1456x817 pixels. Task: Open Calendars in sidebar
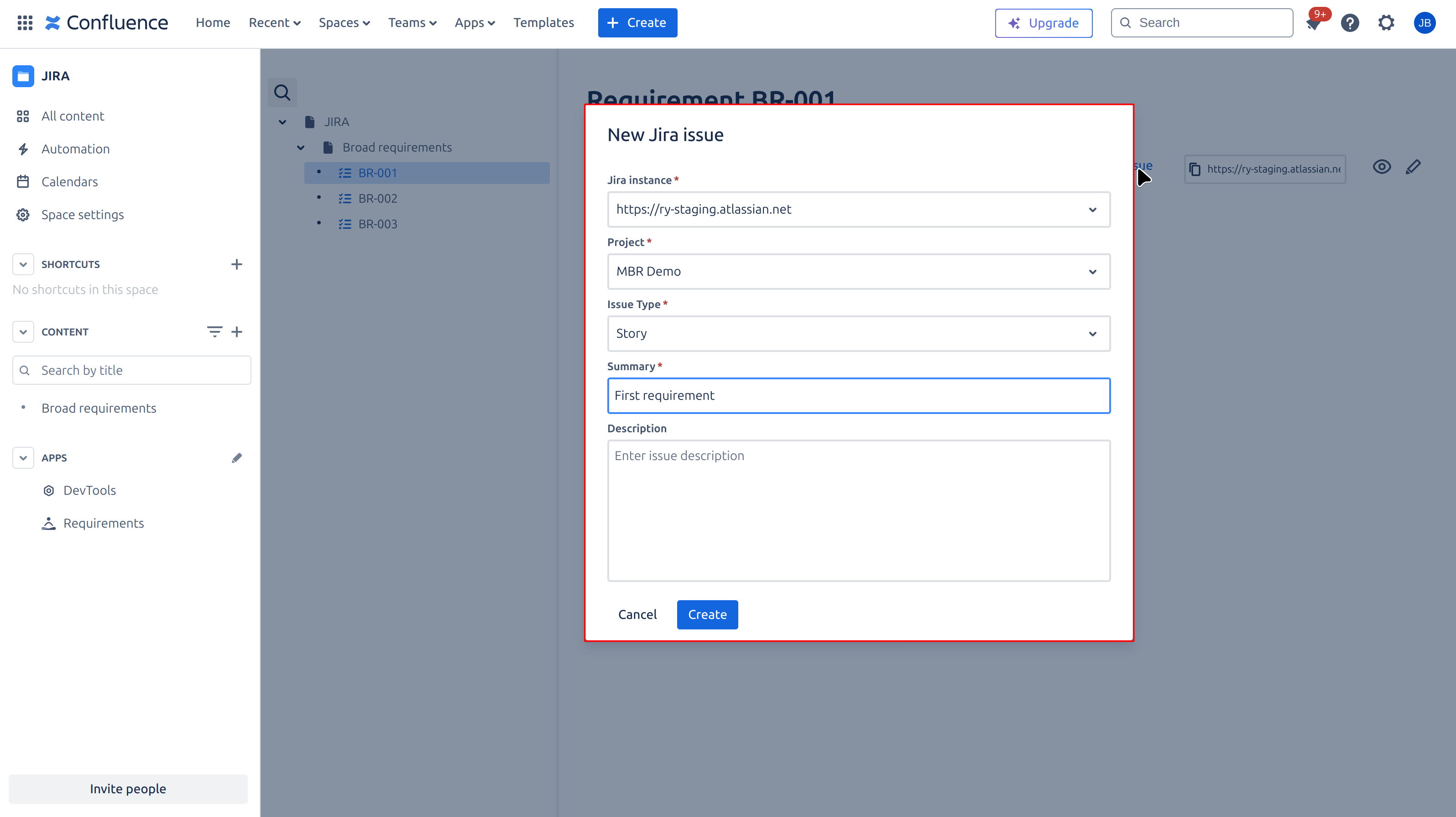click(x=69, y=182)
